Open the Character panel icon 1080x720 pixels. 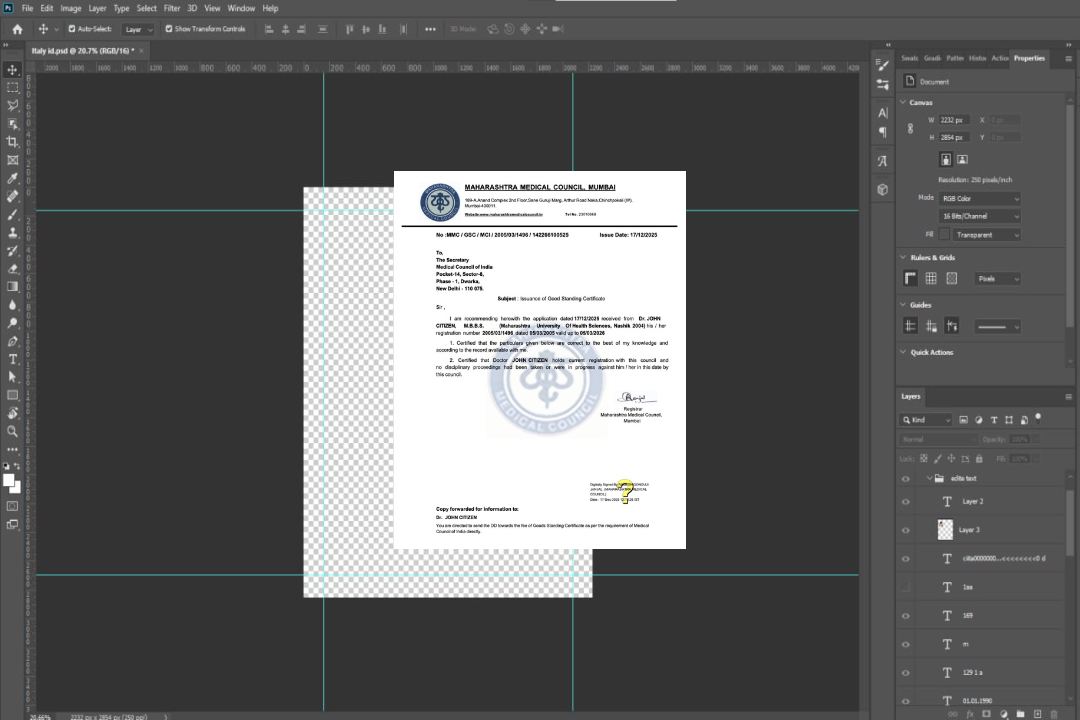(883, 113)
